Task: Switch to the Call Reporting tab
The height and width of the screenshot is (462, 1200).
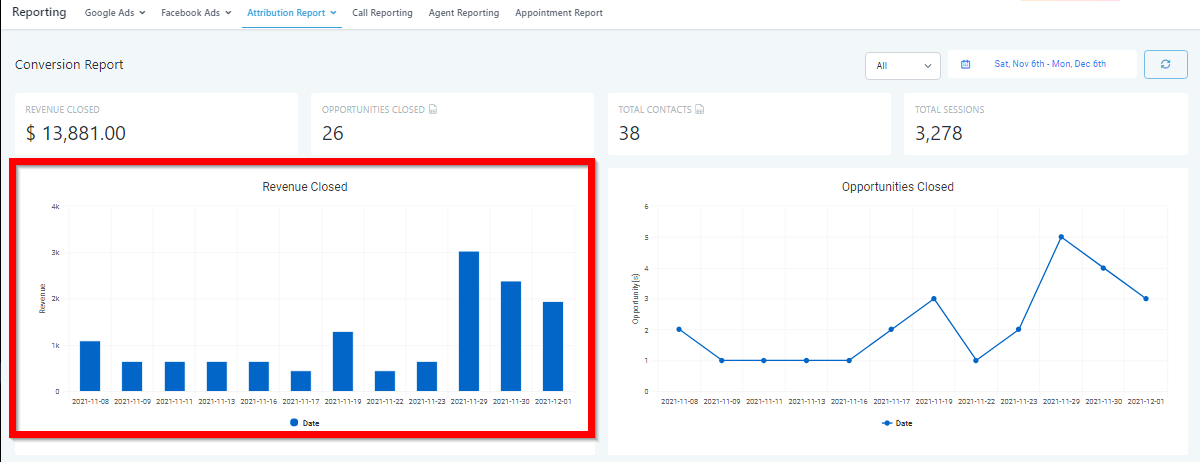Action: click(x=382, y=13)
